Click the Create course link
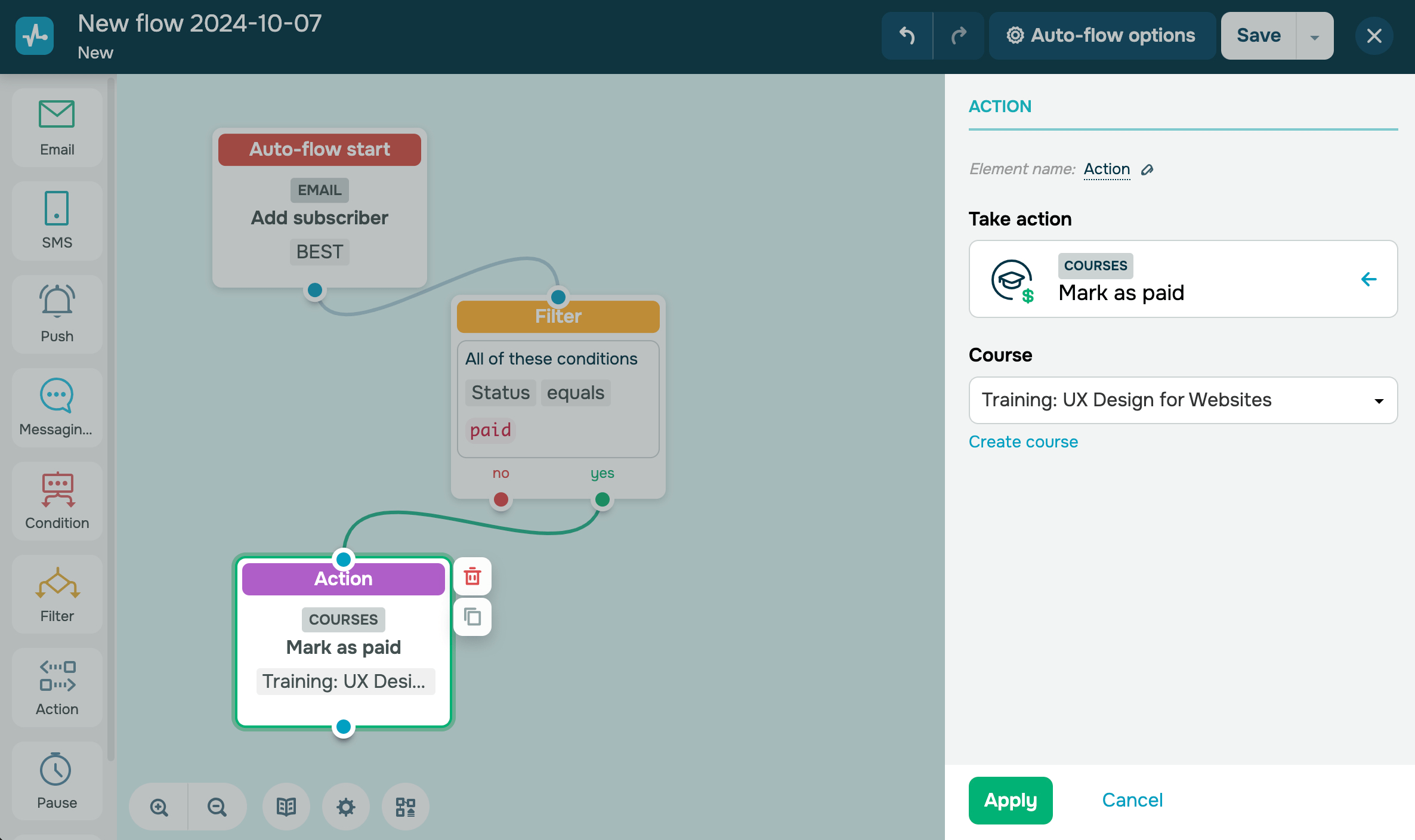 pos(1023,441)
